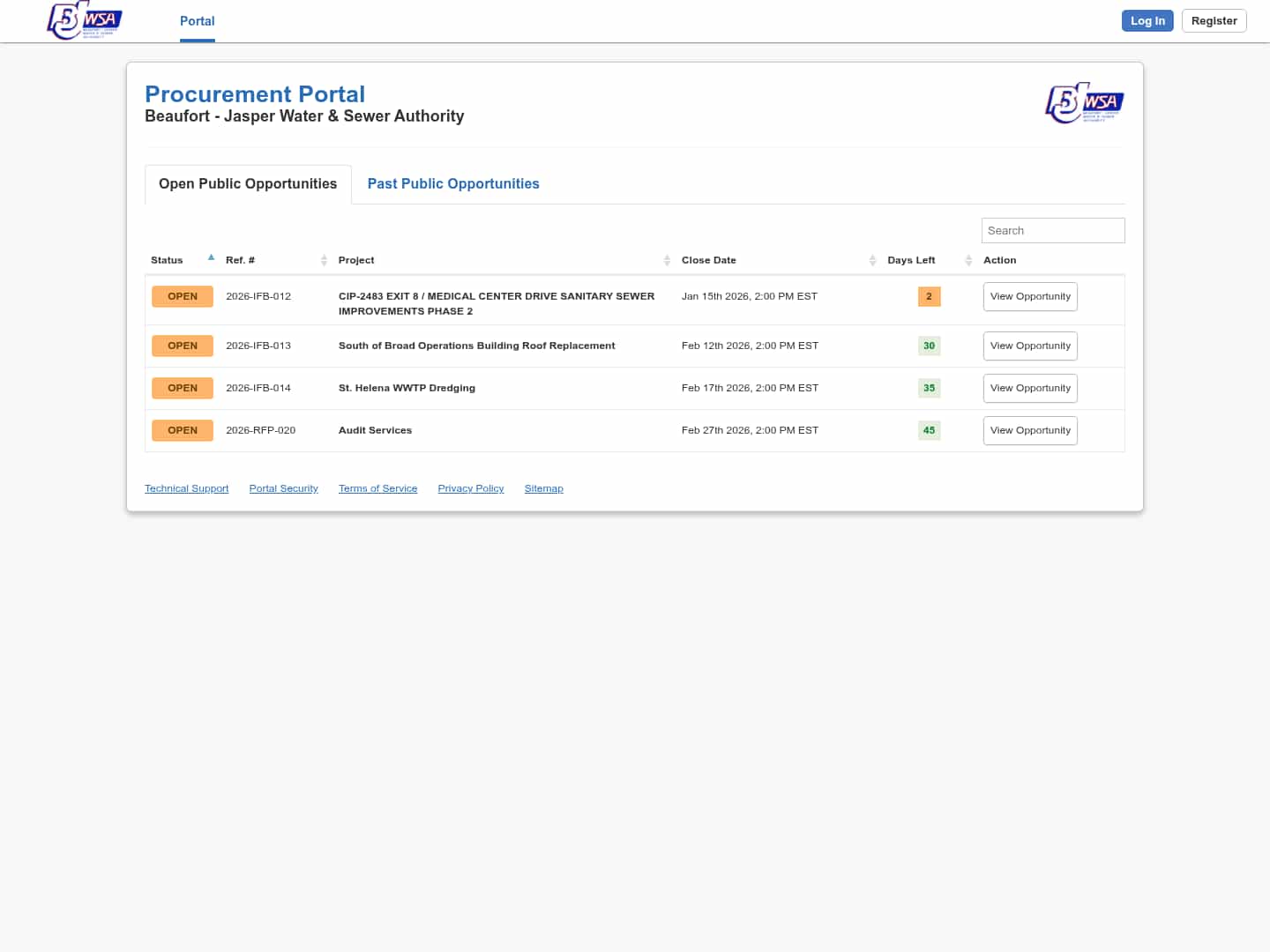Sort by Days Left column arrows
Image resolution: width=1270 pixels, height=952 pixels.
pyautogui.click(x=968, y=260)
